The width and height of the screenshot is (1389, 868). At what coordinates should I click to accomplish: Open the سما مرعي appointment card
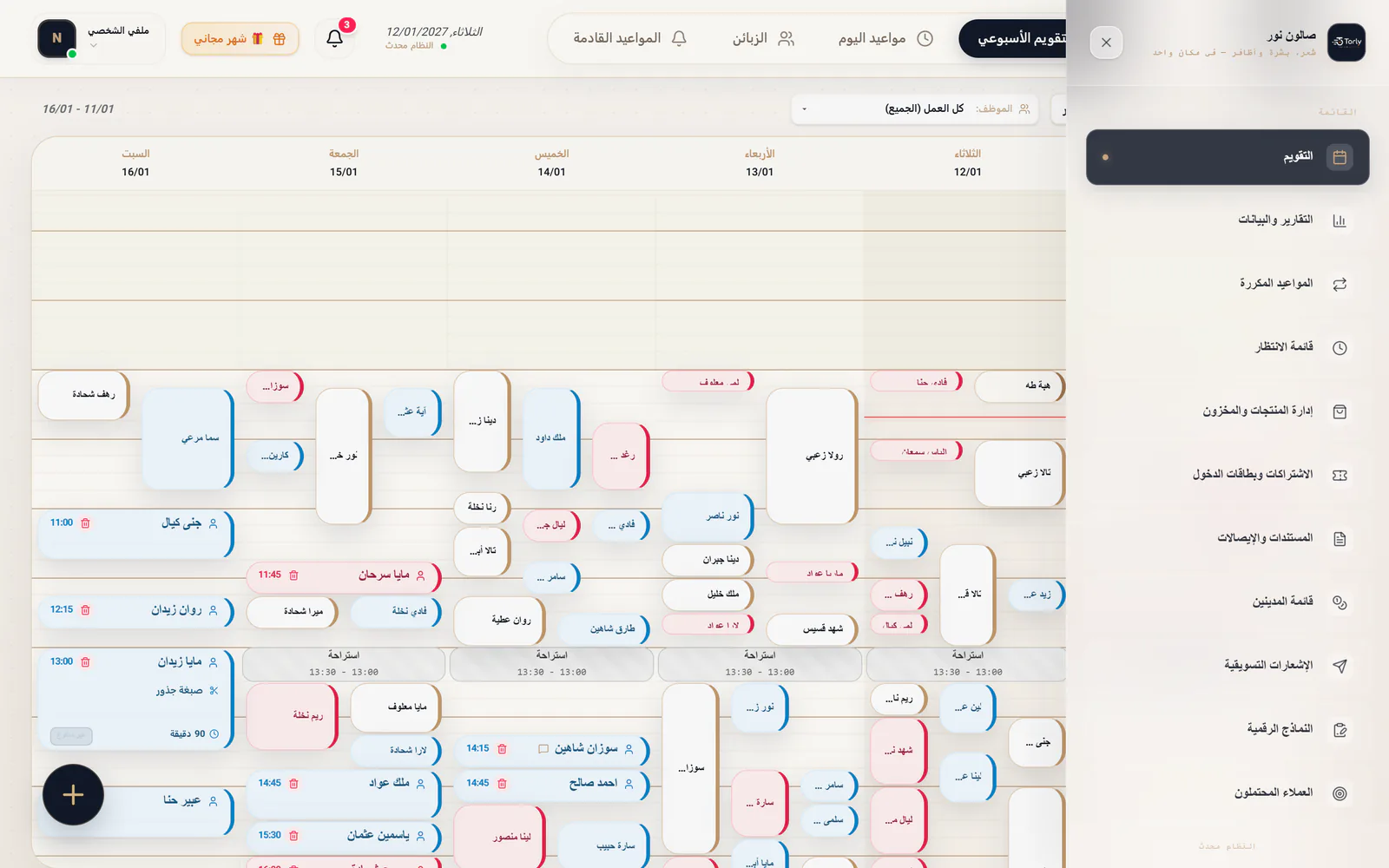188,438
